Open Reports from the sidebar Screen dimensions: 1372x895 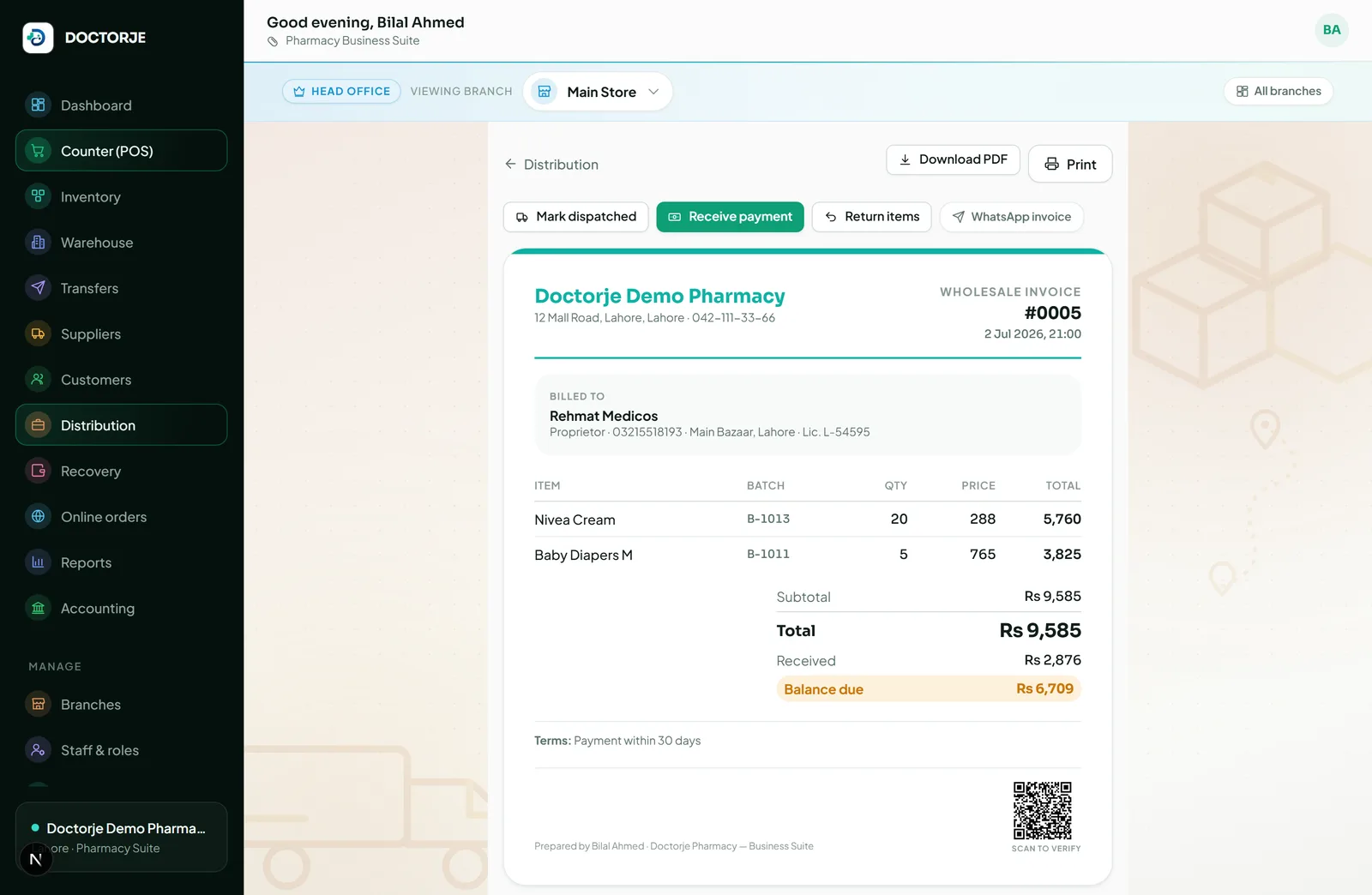coord(121,562)
